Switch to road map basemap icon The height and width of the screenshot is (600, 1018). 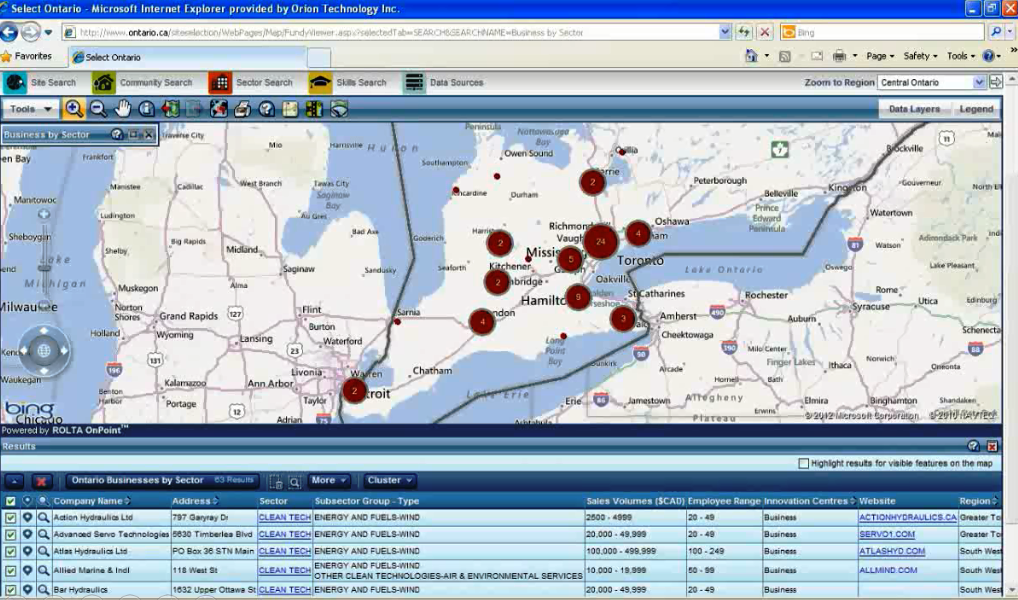(290, 109)
